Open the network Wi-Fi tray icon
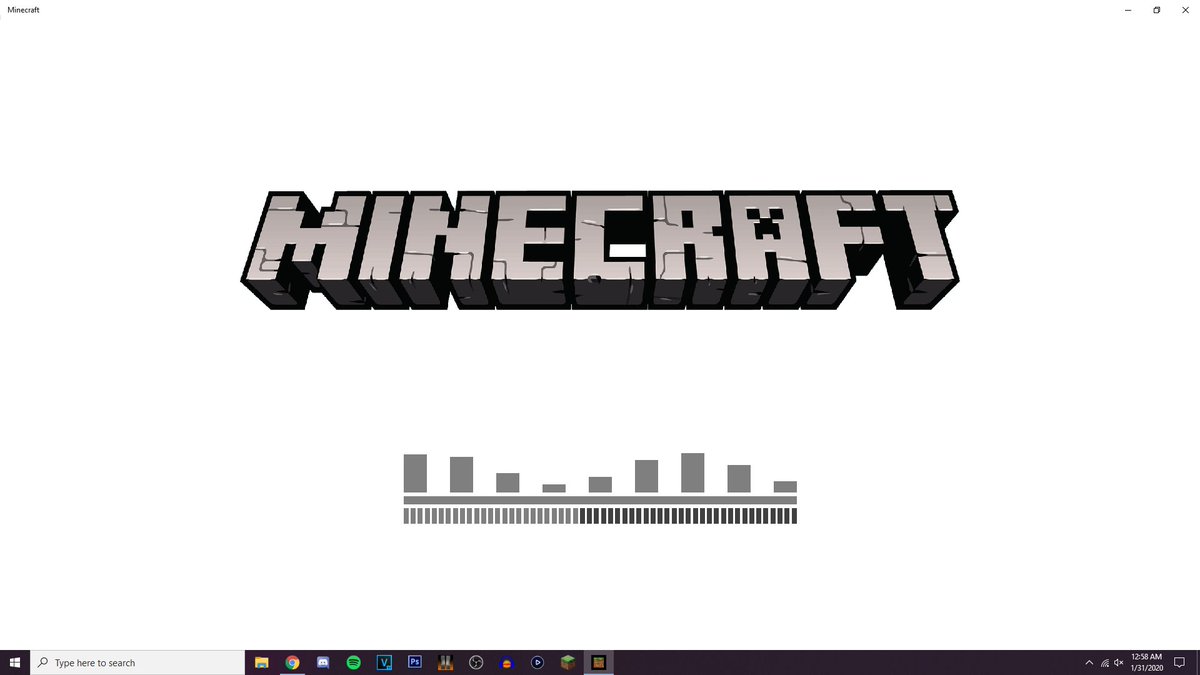Viewport: 1200px width, 675px height. pos(1105,663)
